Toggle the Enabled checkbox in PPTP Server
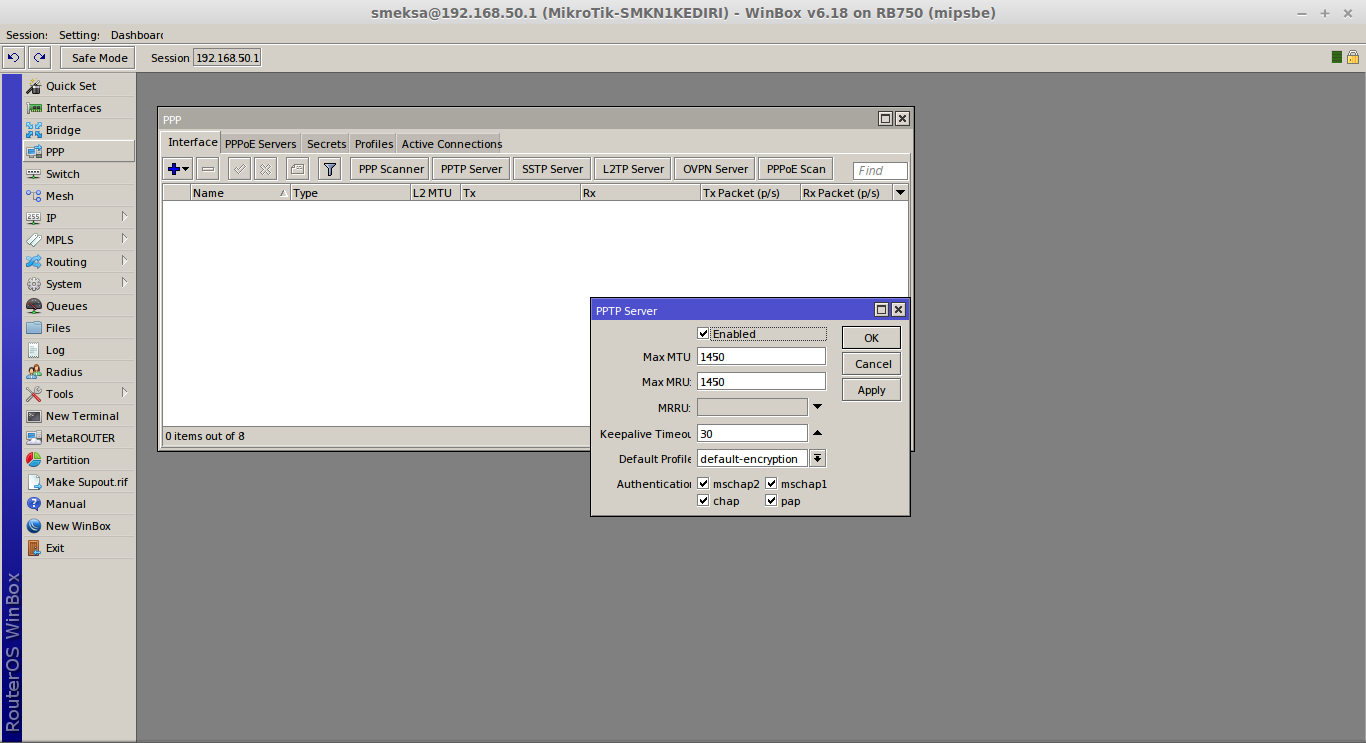Screen dimensions: 1366x743 (x=704, y=334)
